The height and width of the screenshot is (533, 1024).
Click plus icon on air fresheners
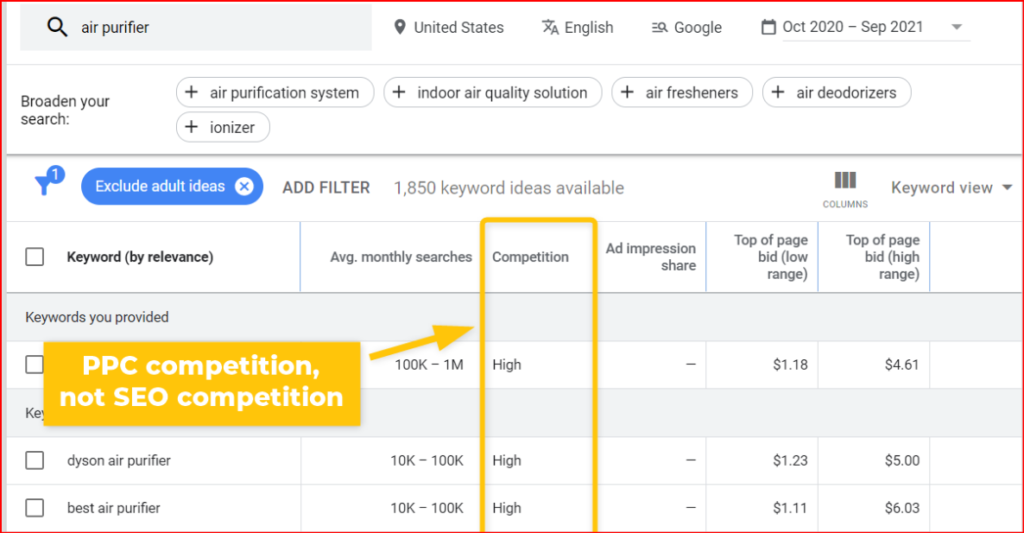click(627, 92)
